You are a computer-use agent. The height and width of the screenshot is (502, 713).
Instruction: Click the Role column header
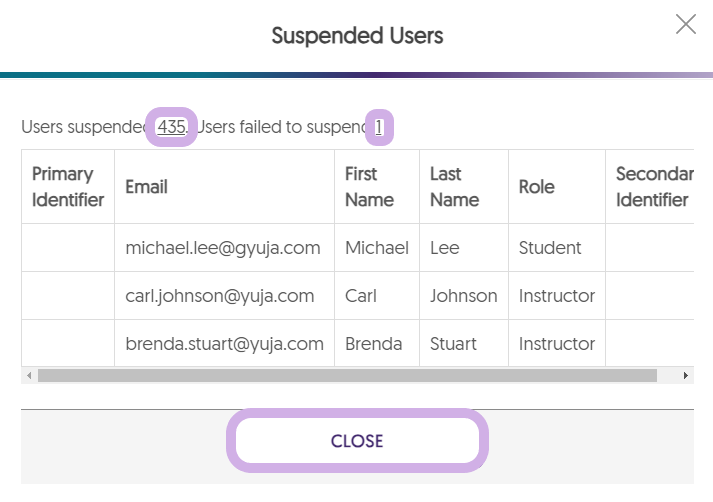click(536, 187)
